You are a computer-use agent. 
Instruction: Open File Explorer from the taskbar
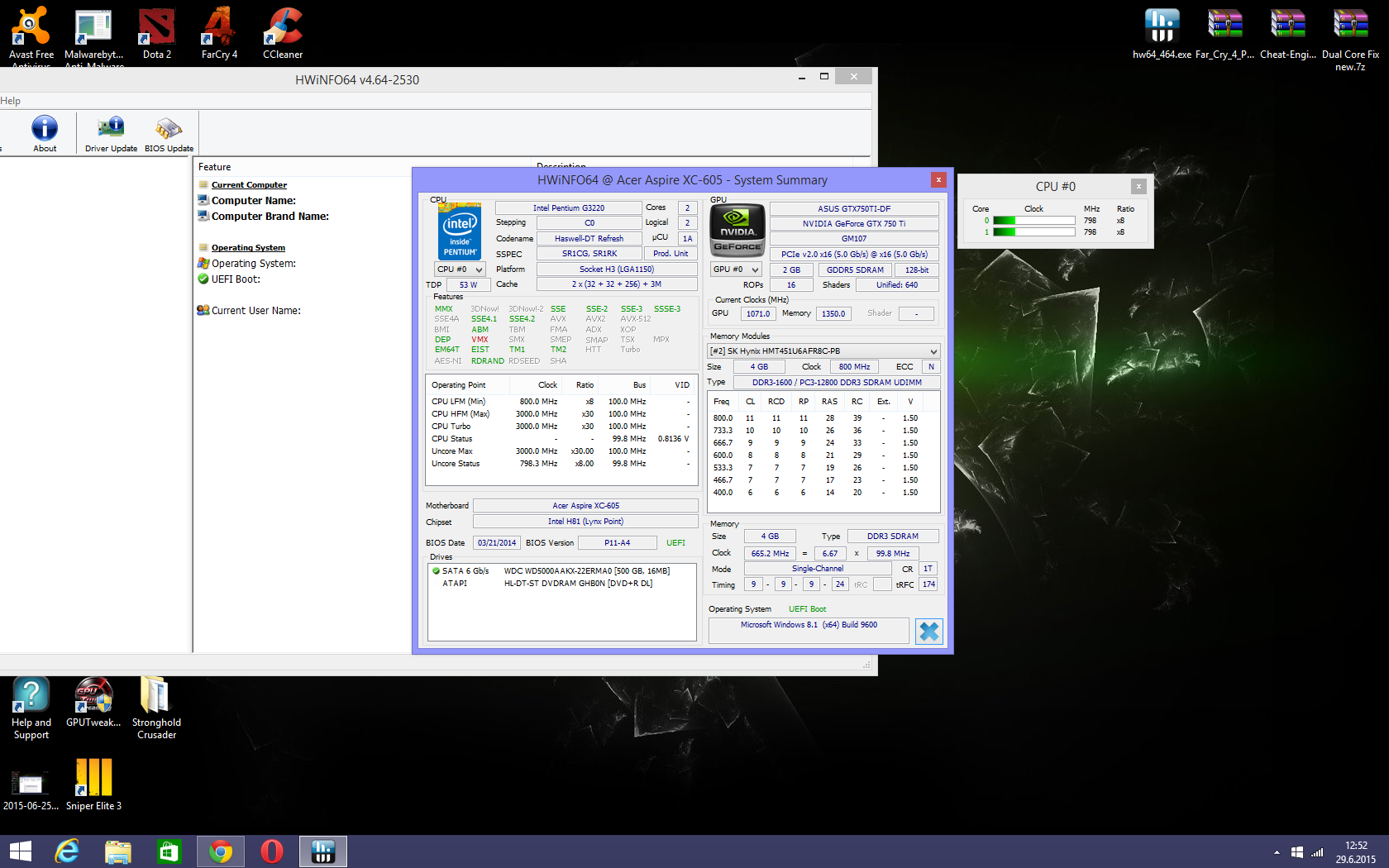tap(117, 851)
